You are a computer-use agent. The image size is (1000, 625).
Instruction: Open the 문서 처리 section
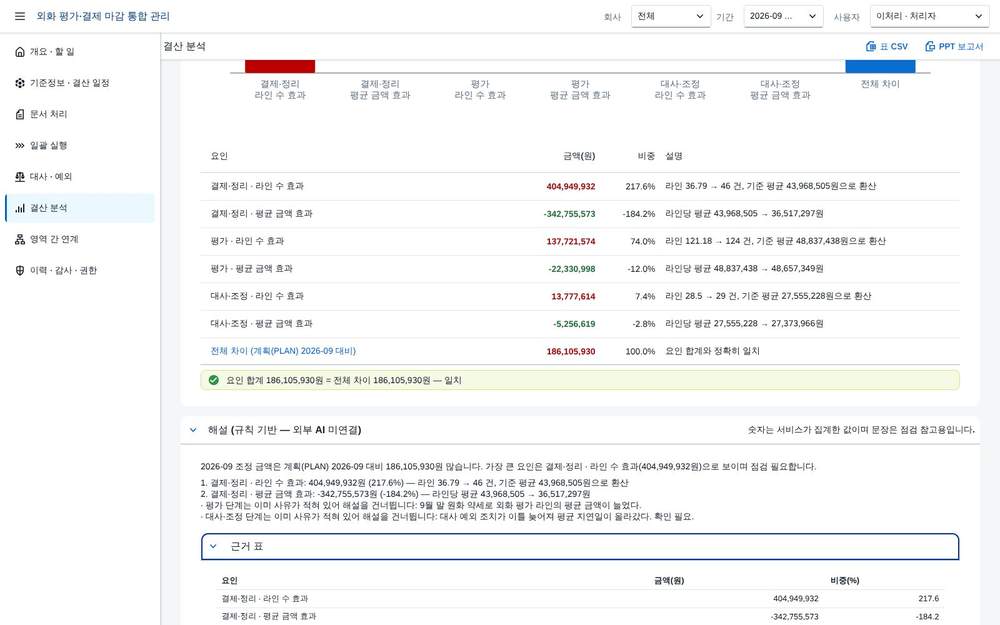click(x=80, y=114)
